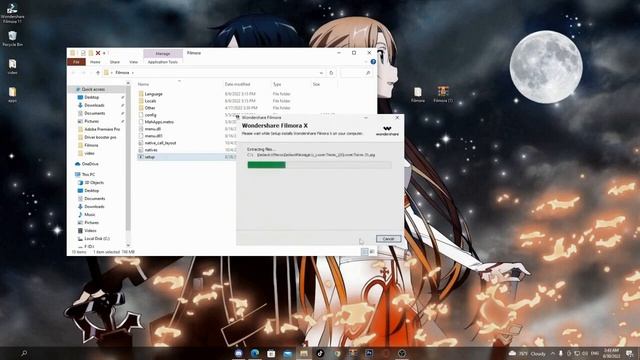Screen dimensions: 640x360
Task: Open Discord from the taskbar
Action: tap(239, 353)
